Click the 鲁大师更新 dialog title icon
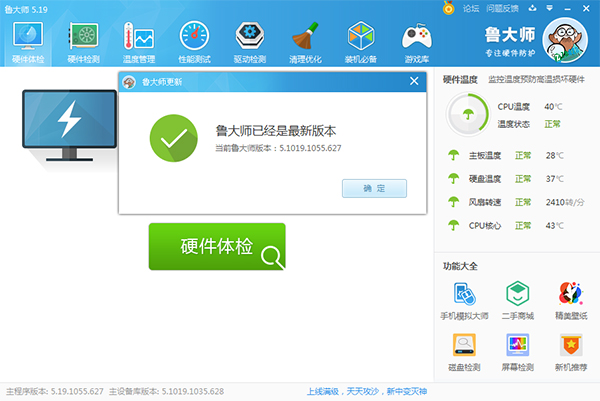The height and width of the screenshot is (401, 600). pos(129,82)
